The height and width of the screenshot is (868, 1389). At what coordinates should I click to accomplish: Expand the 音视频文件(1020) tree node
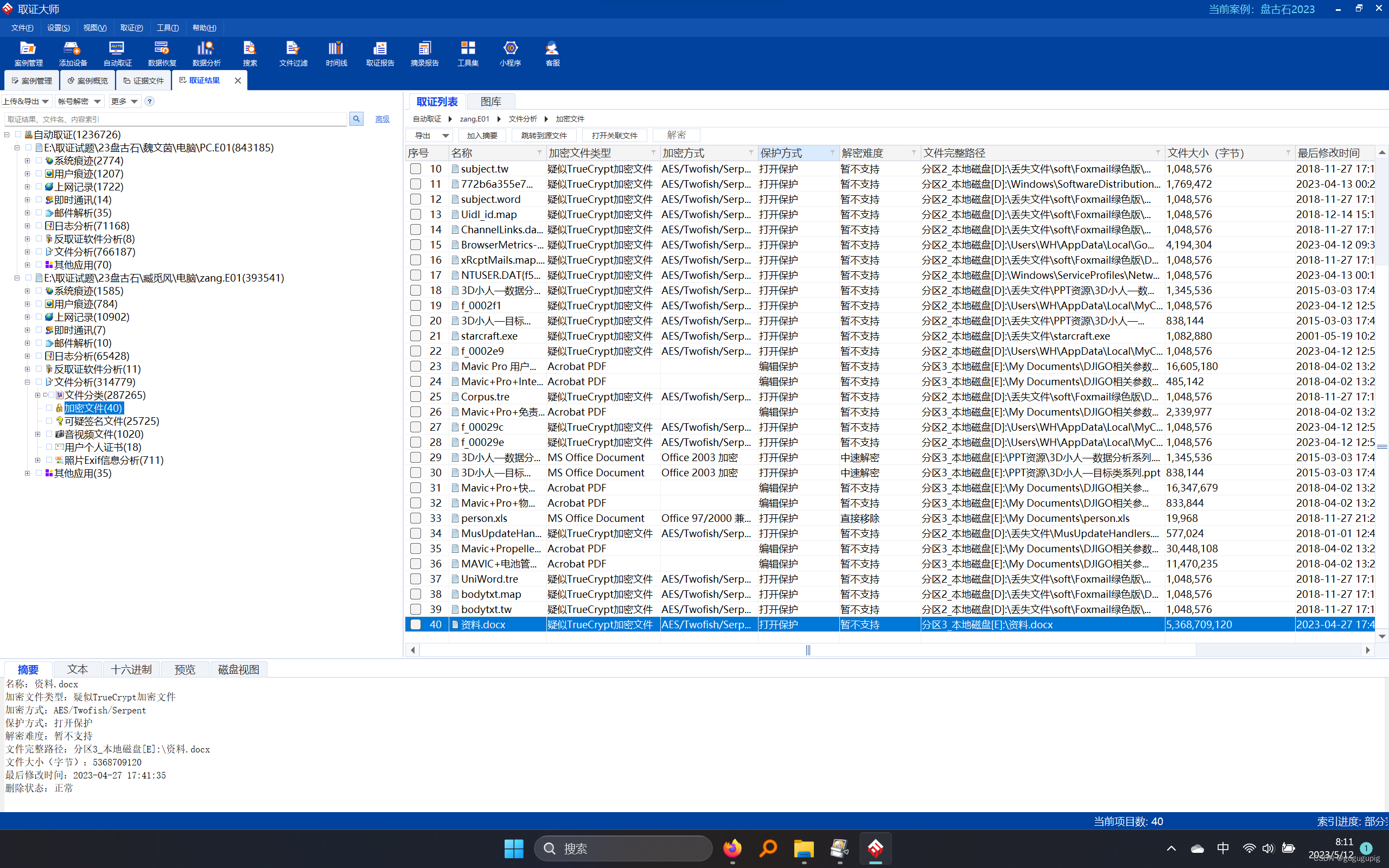point(38,435)
